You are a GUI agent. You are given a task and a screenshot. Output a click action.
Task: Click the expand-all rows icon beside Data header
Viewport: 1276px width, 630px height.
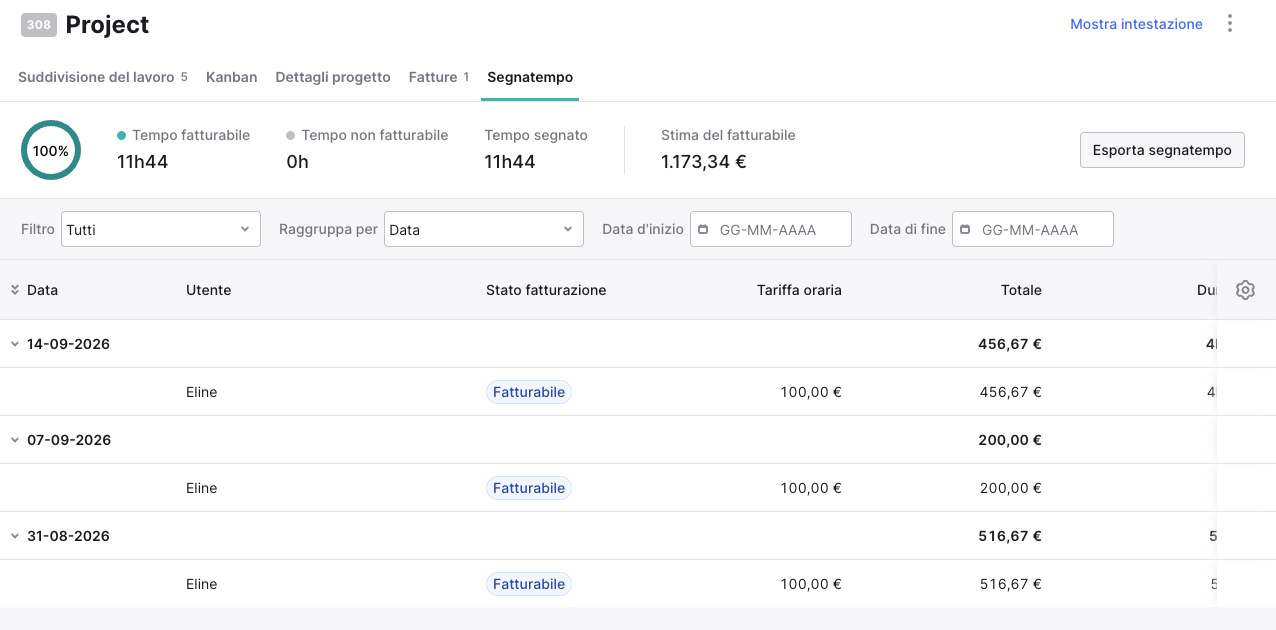(x=15, y=290)
